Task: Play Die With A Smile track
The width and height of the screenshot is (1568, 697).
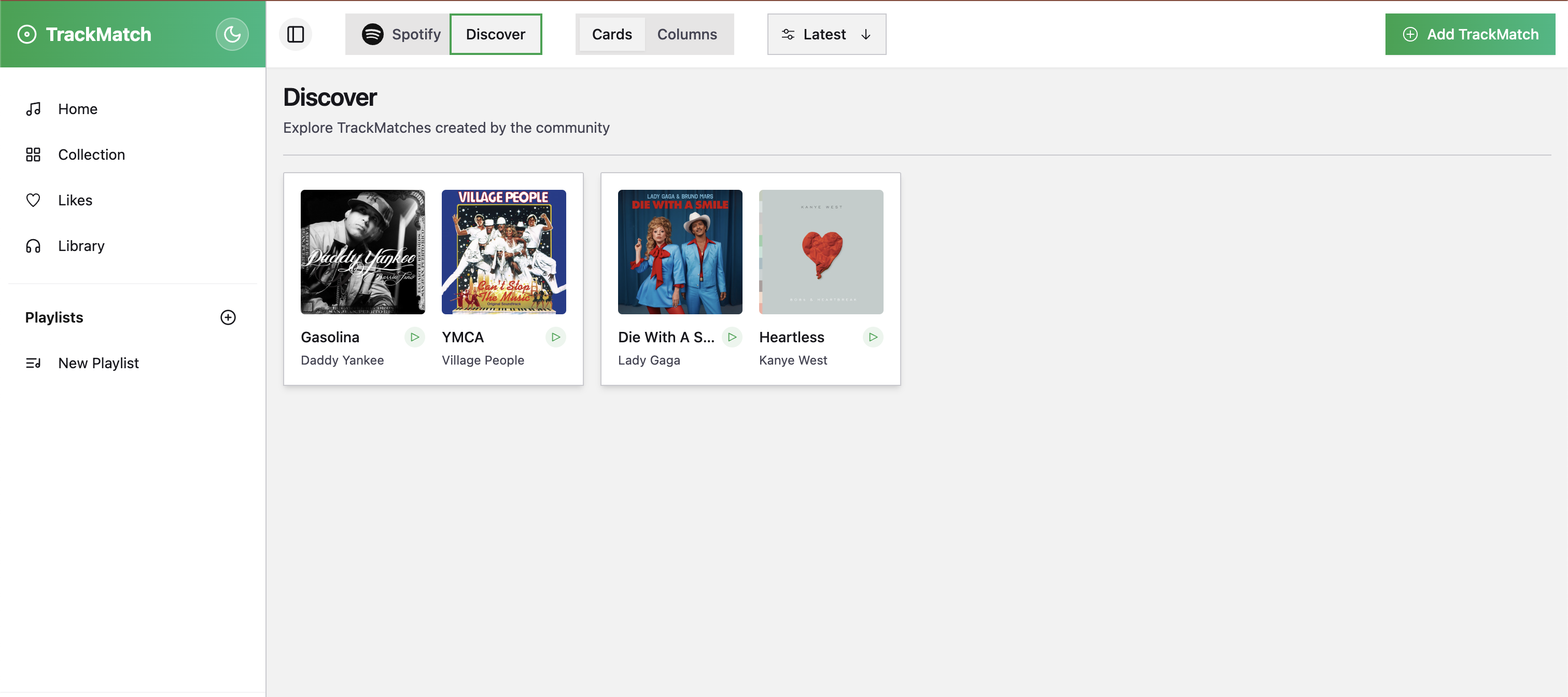Action: pyautogui.click(x=732, y=337)
